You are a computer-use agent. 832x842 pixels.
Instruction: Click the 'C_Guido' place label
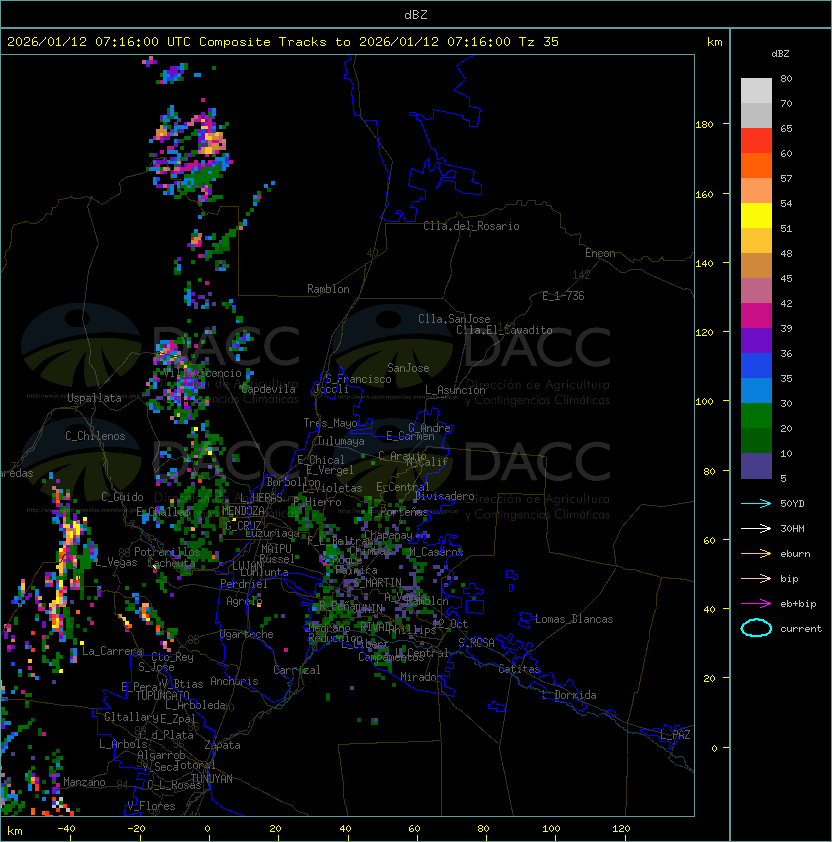click(122, 497)
